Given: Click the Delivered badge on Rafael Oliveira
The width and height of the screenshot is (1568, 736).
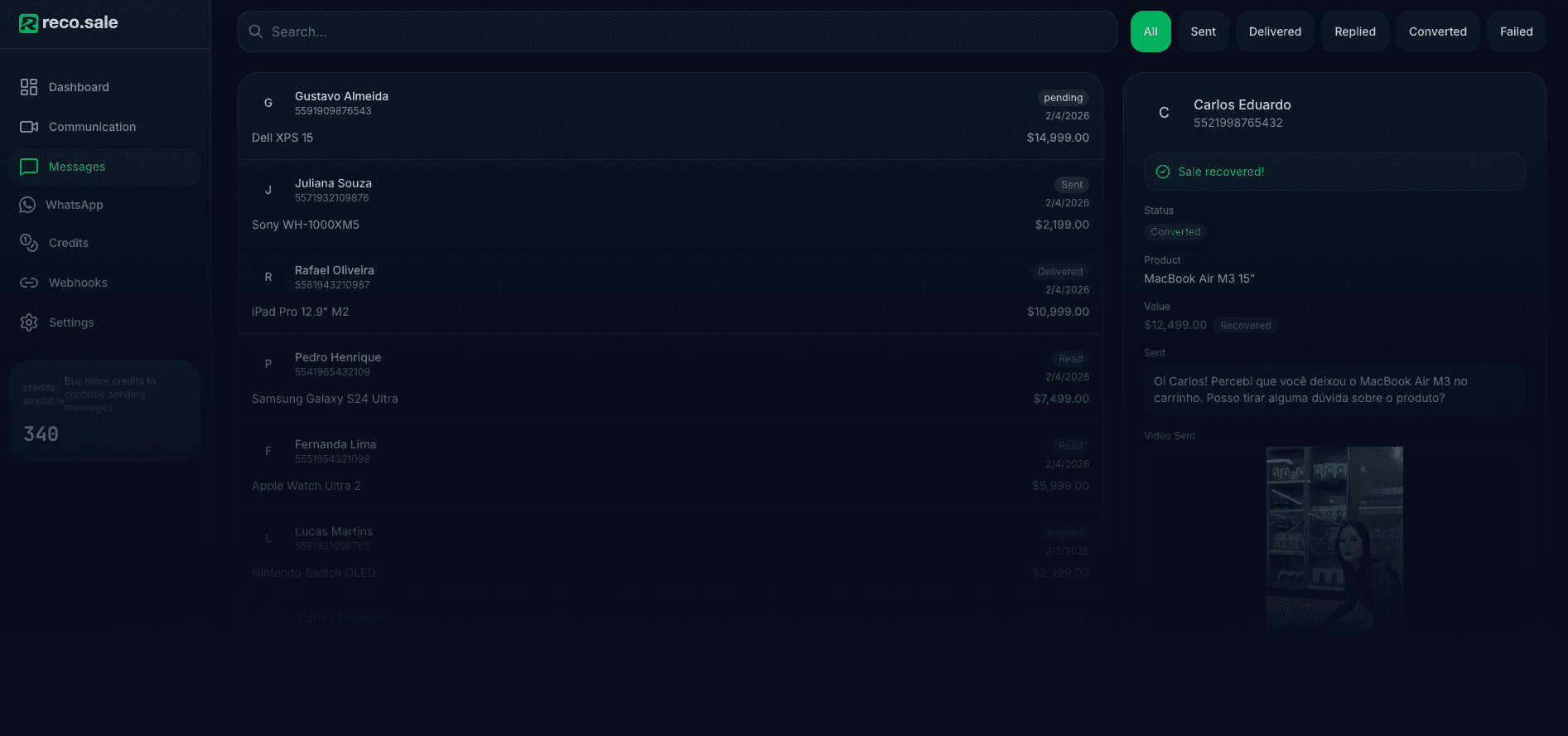Looking at the screenshot, I should click(1060, 272).
